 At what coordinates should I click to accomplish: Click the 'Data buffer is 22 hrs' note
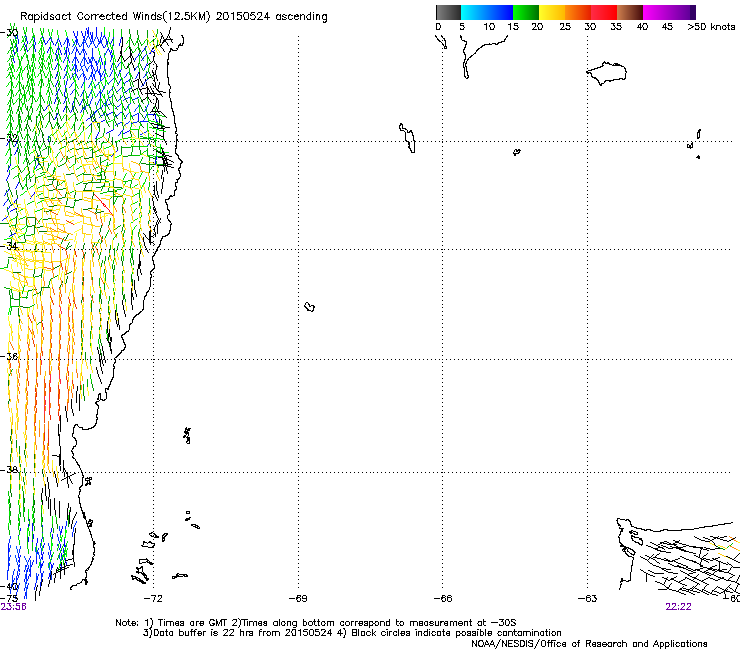click(x=238, y=633)
